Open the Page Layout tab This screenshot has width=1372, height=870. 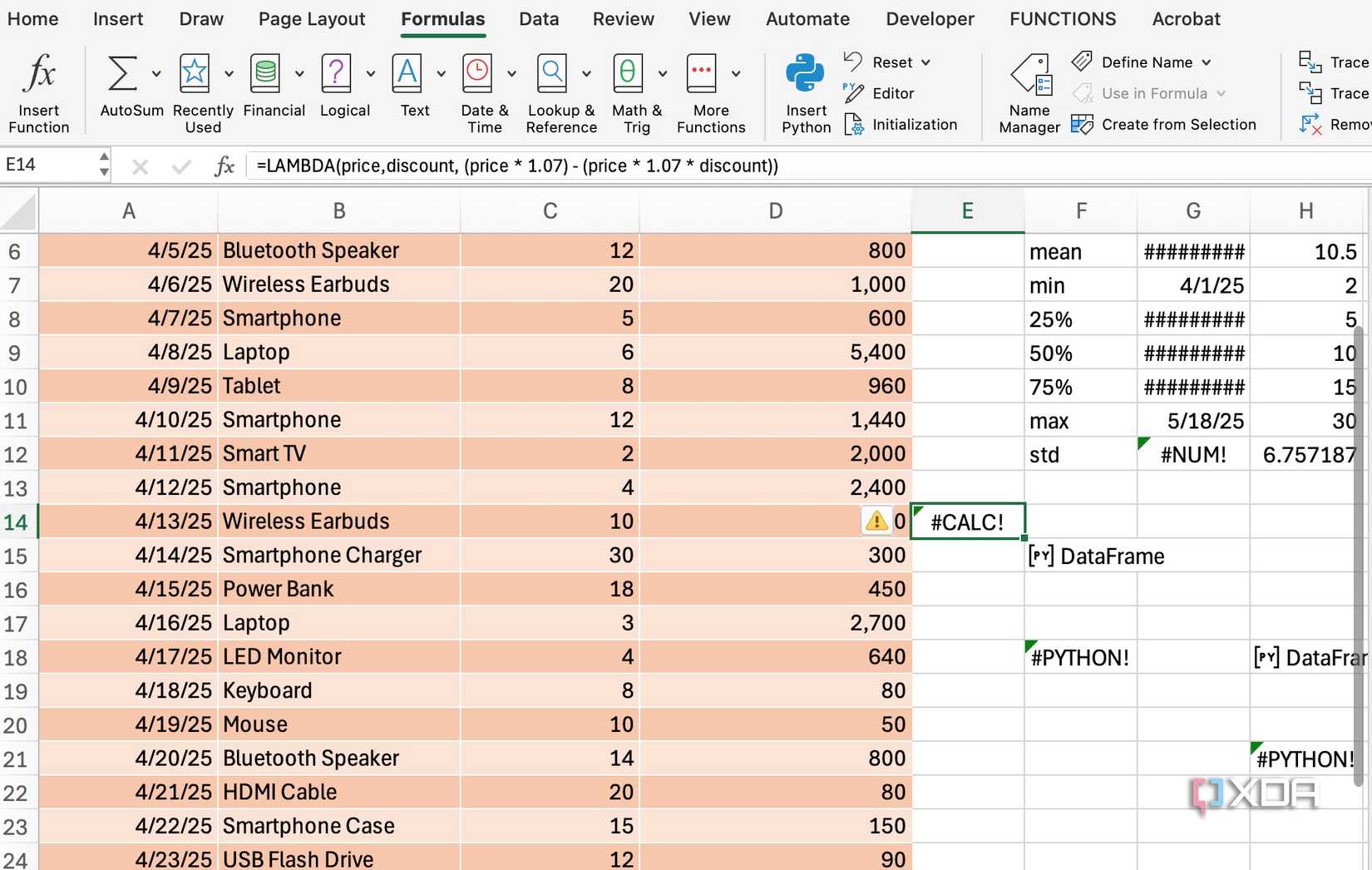pyautogui.click(x=312, y=19)
